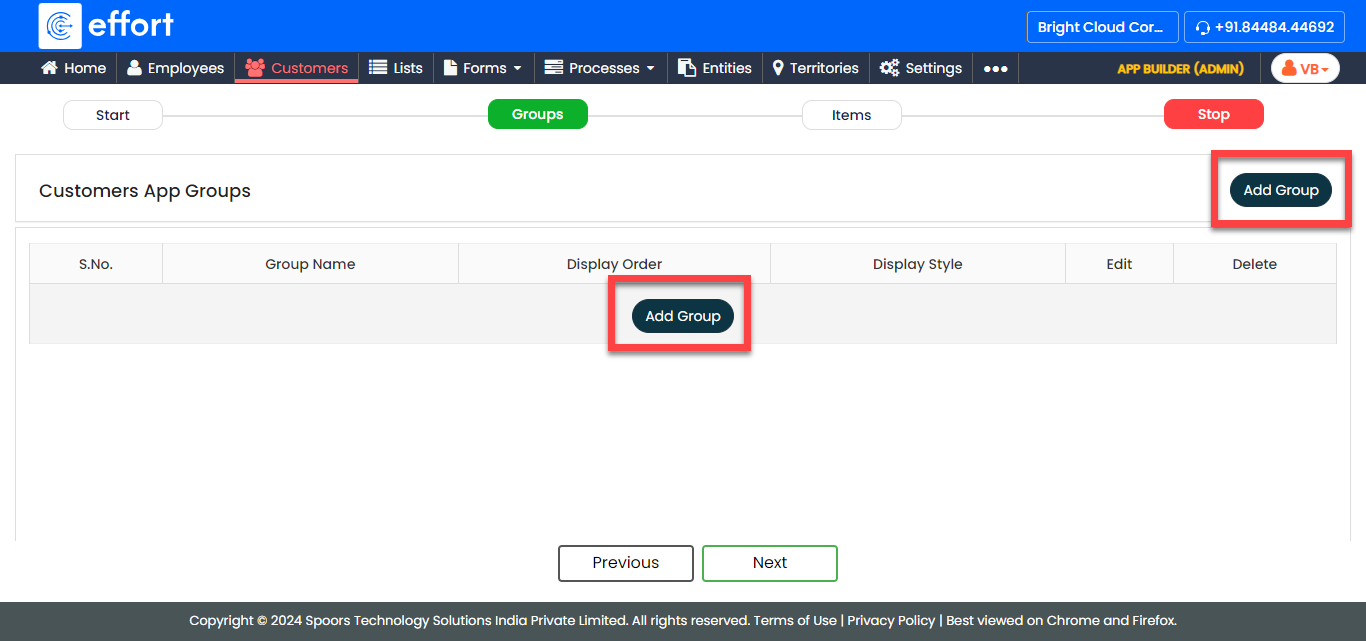Open the Lists menu item
1366x641 pixels.
coord(396,68)
